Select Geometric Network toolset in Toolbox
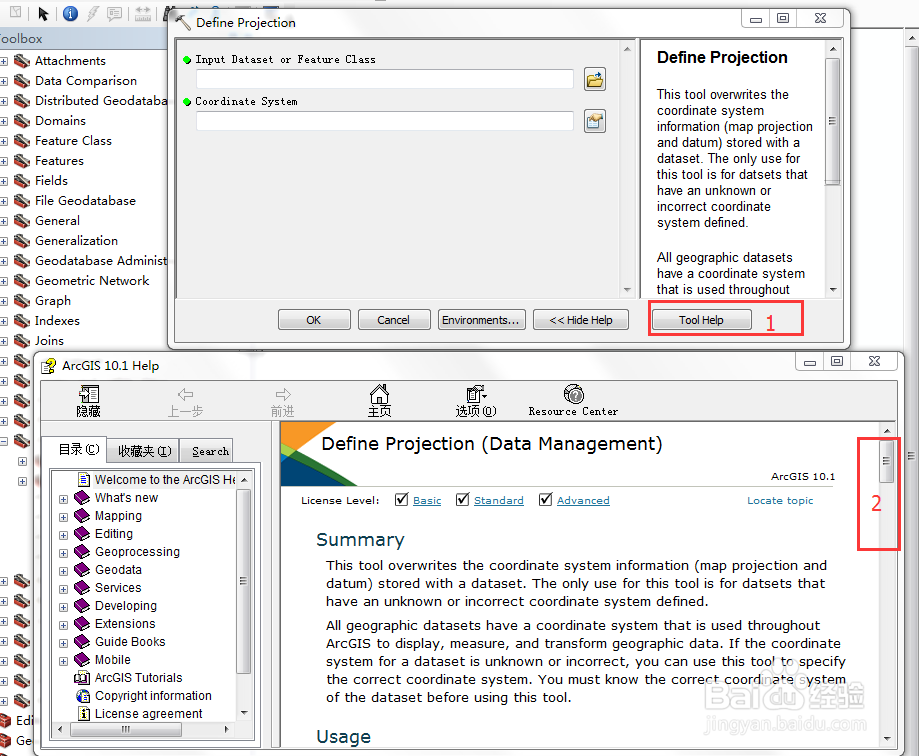This screenshot has width=919, height=756. [92, 281]
